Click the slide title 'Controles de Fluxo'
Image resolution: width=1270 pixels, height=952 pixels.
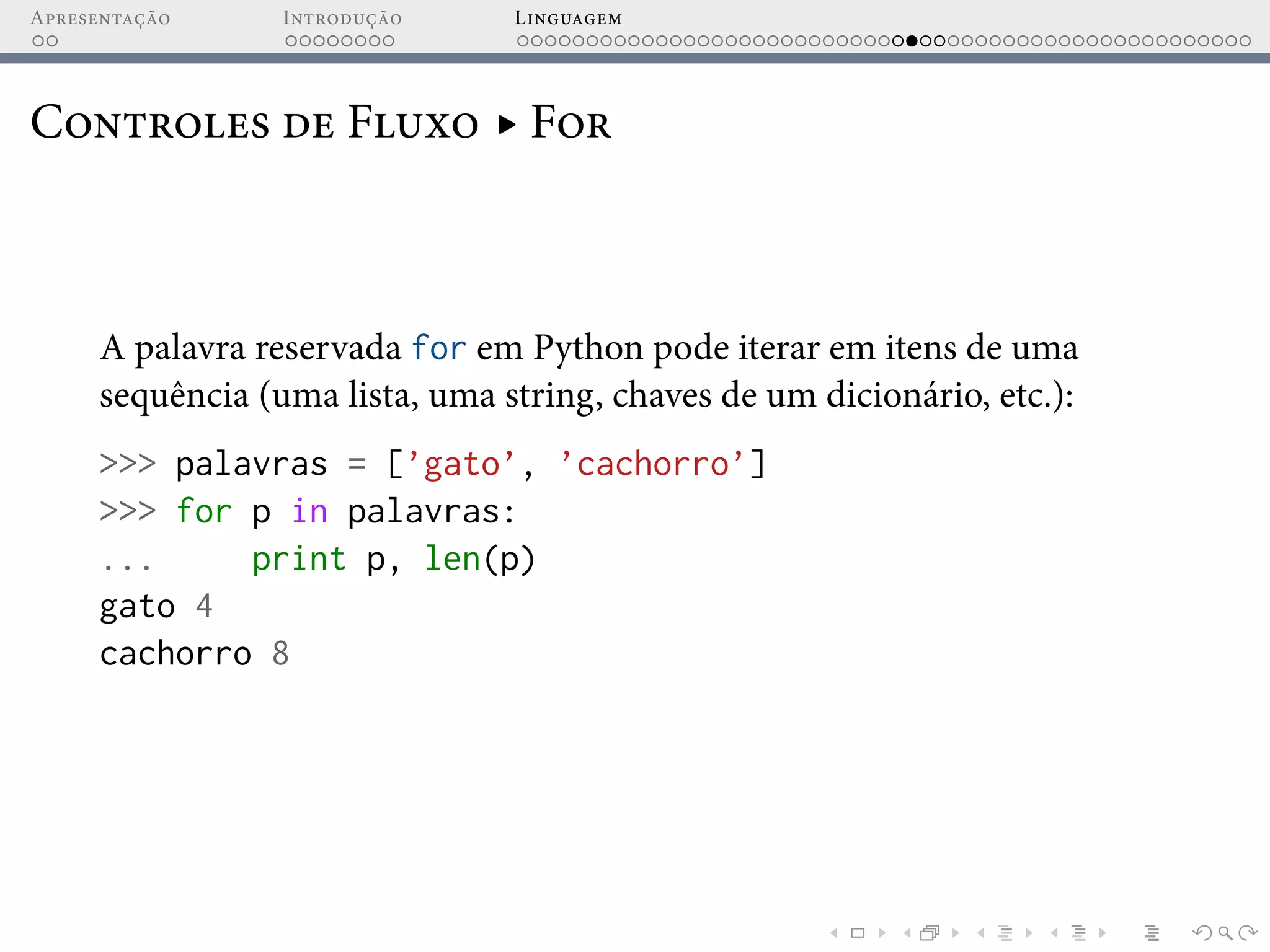[x=255, y=122]
